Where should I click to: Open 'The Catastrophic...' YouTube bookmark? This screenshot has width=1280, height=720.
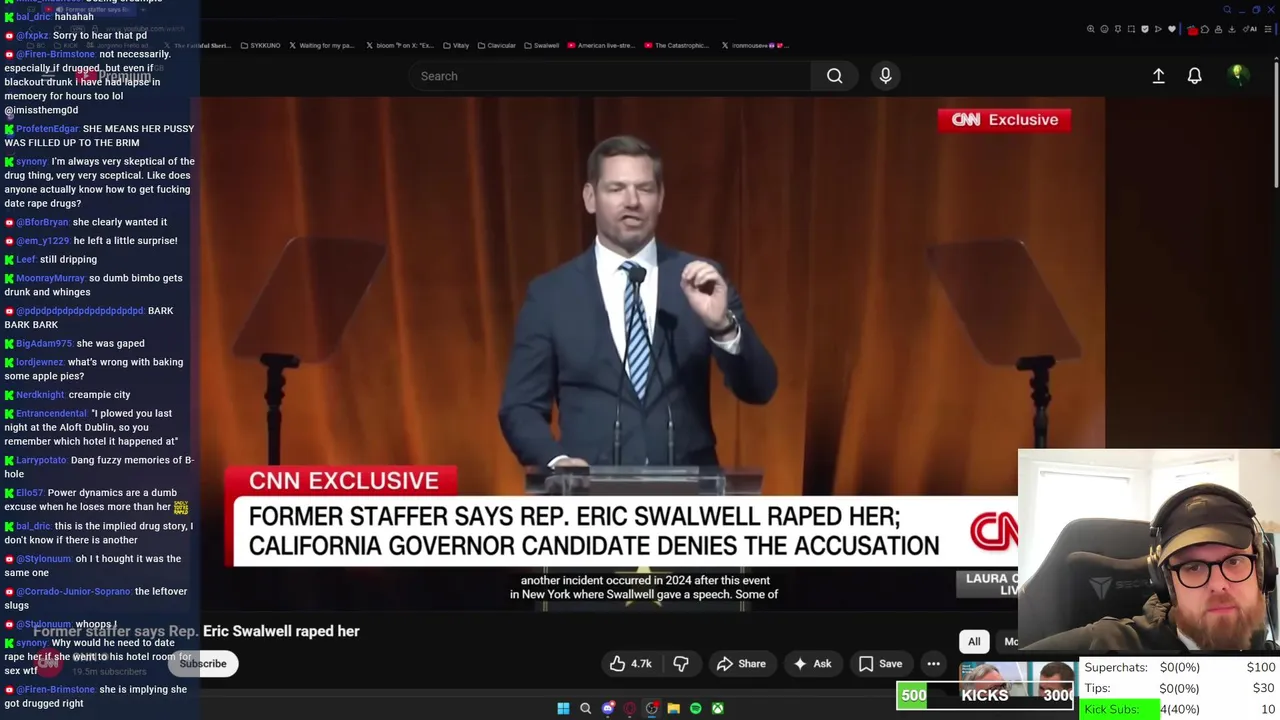pyautogui.click(x=677, y=45)
